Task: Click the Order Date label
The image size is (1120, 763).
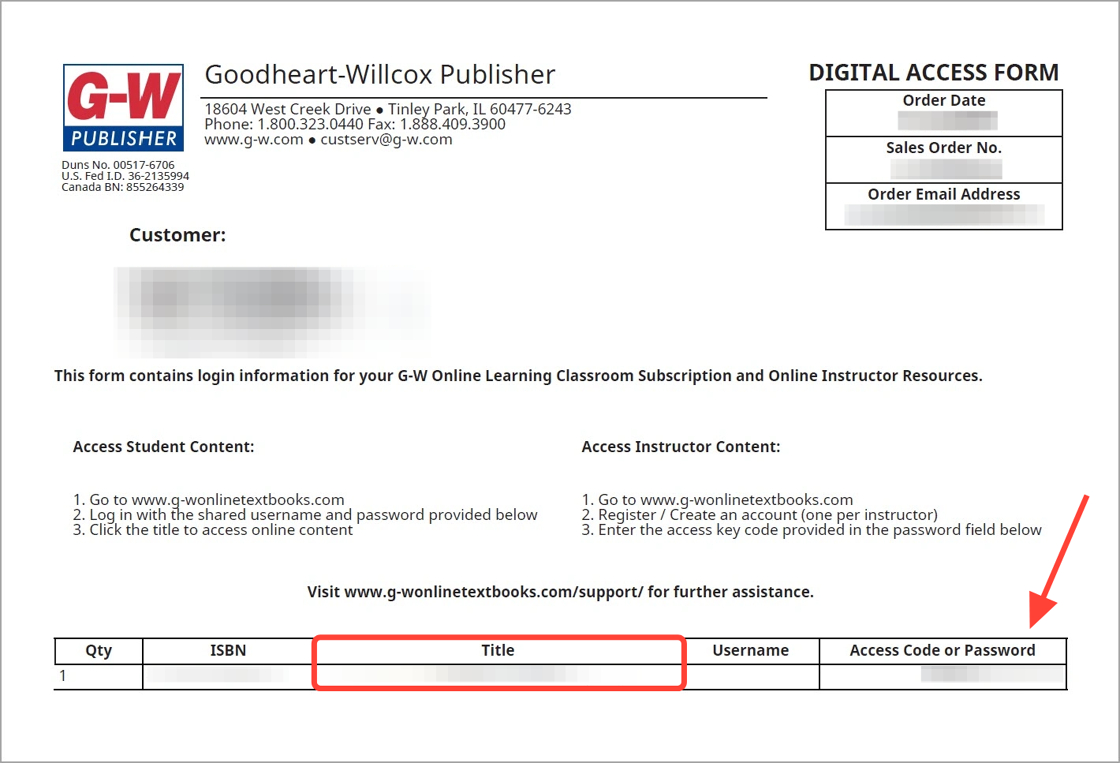Action: pyautogui.click(x=944, y=100)
